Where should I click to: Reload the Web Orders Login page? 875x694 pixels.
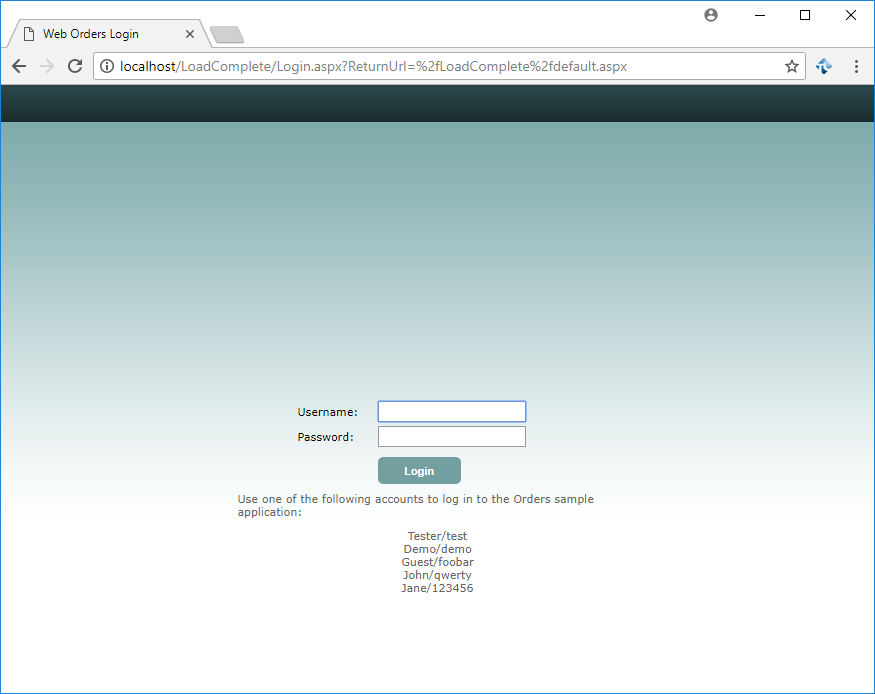pos(75,66)
